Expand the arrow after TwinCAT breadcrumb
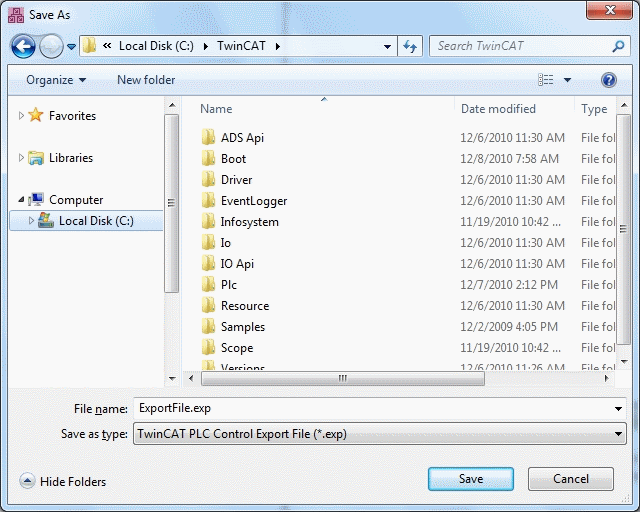The height and width of the screenshot is (512, 640). (x=278, y=46)
